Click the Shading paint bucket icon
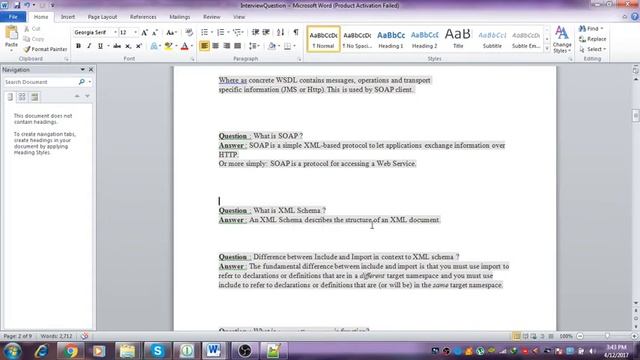640x360 pixels. 272,46
